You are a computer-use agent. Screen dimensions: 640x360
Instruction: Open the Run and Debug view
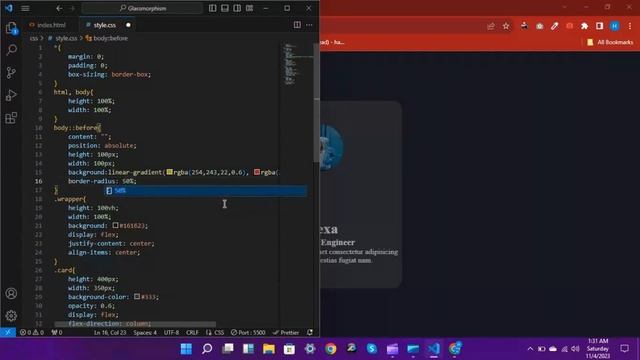click(11, 95)
